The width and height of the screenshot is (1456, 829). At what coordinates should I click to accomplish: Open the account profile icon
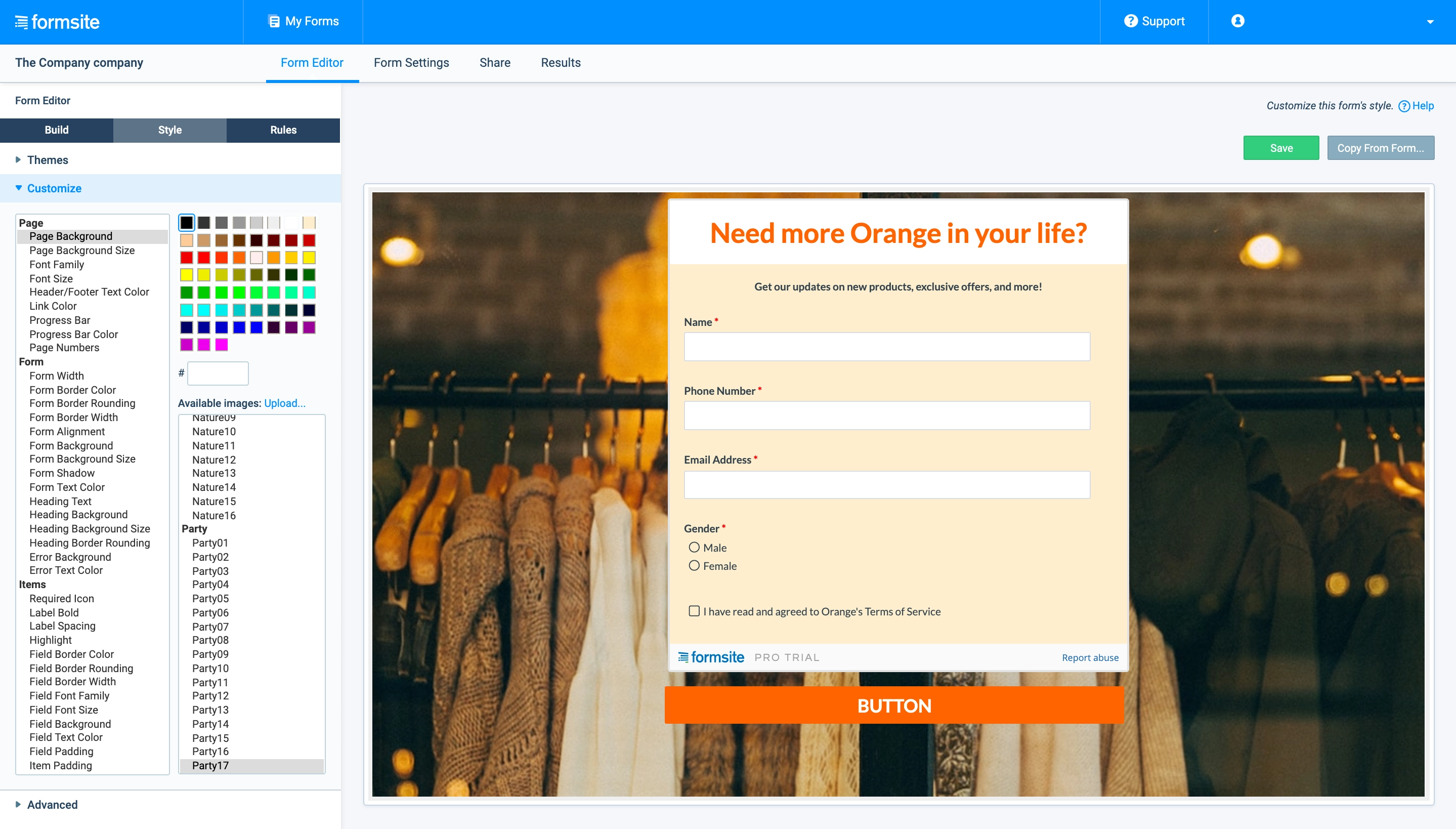(1237, 21)
